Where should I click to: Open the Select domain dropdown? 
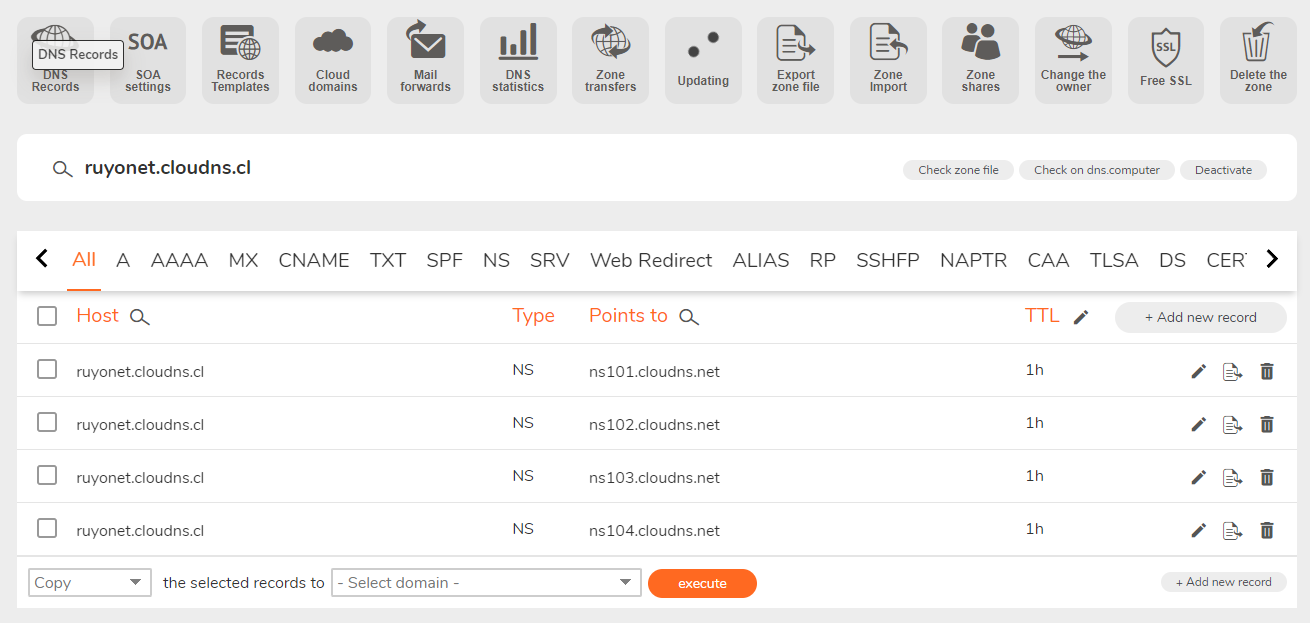tap(486, 582)
